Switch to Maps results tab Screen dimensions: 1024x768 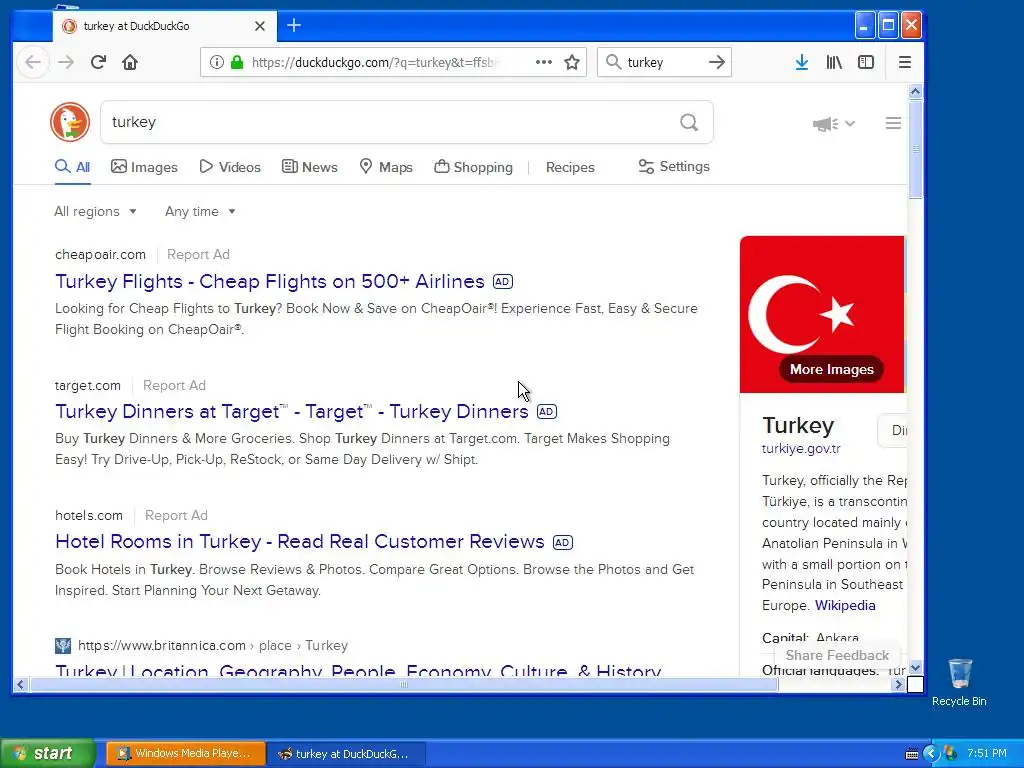[x=386, y=167]
